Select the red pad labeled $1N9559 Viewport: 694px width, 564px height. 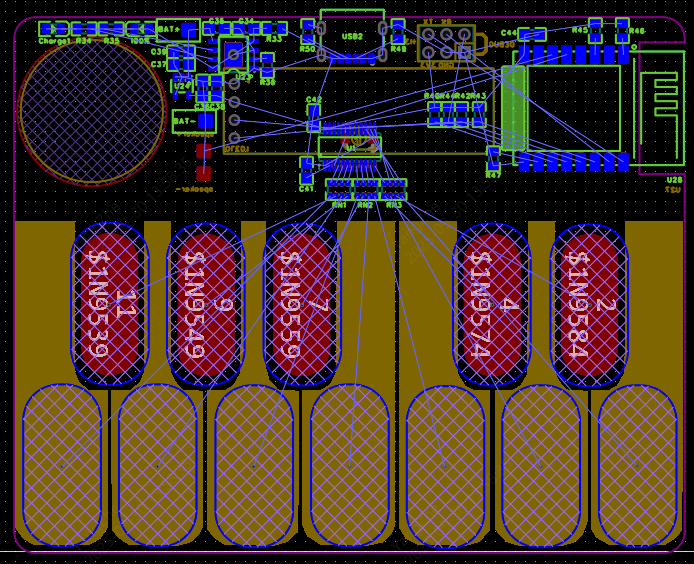302,305
